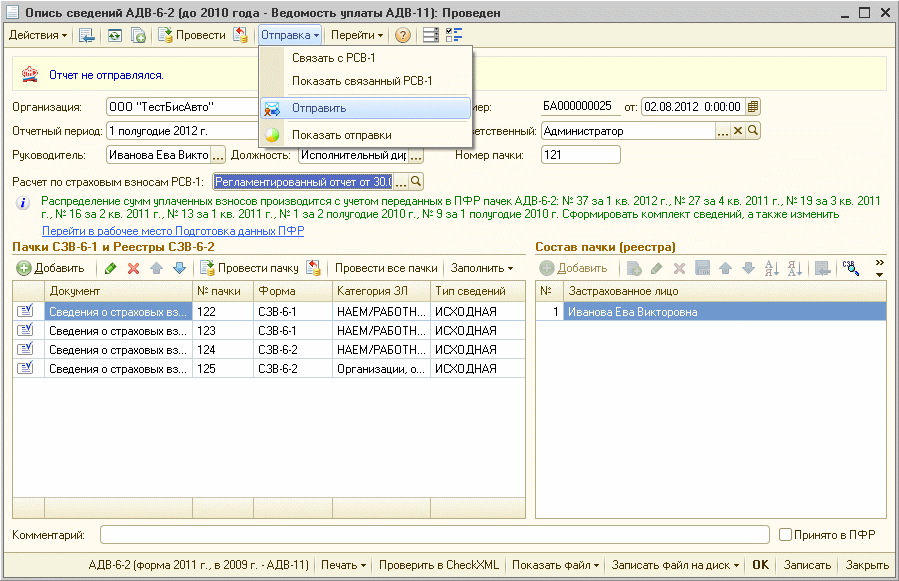
Task: Click the Форма column header
Action: pos(292,291)
